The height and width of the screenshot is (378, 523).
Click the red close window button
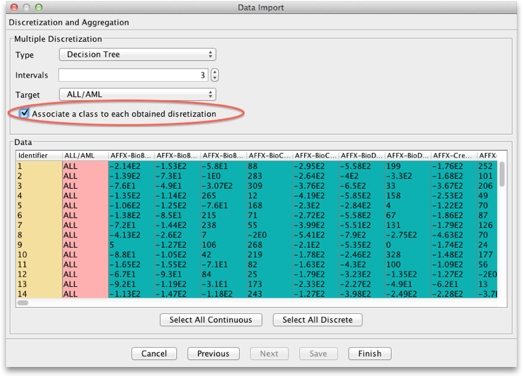coord(14,7)
